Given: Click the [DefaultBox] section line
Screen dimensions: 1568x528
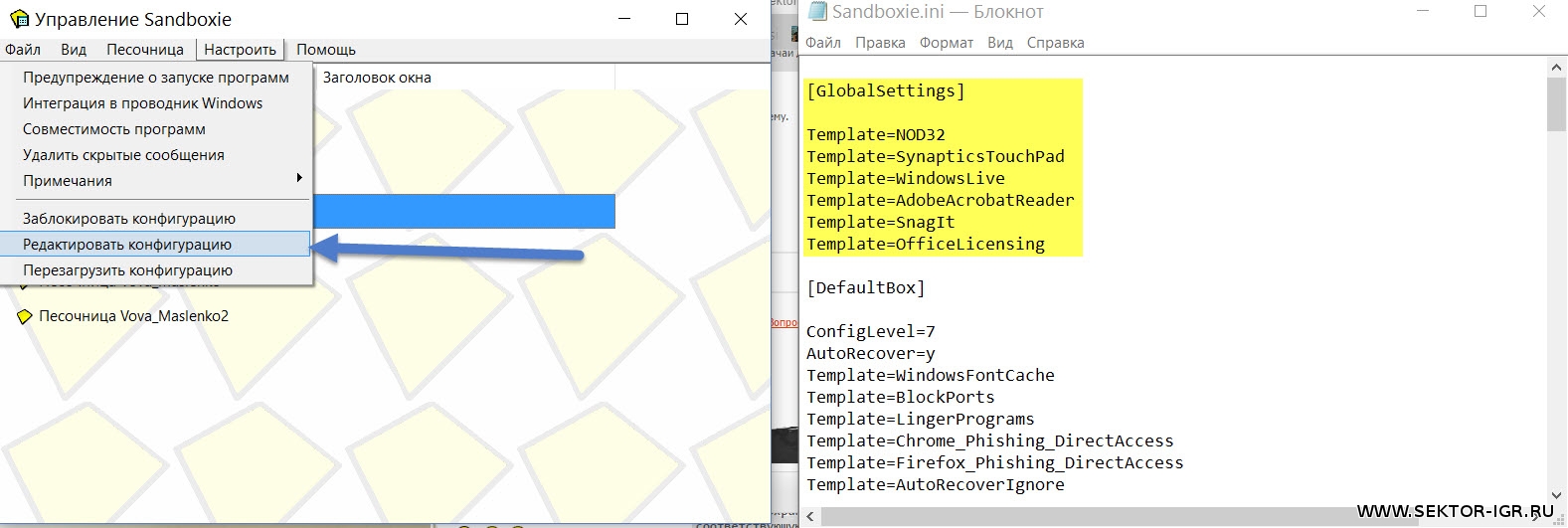Looking at the screenshot, I should click(x=866, y=287).
